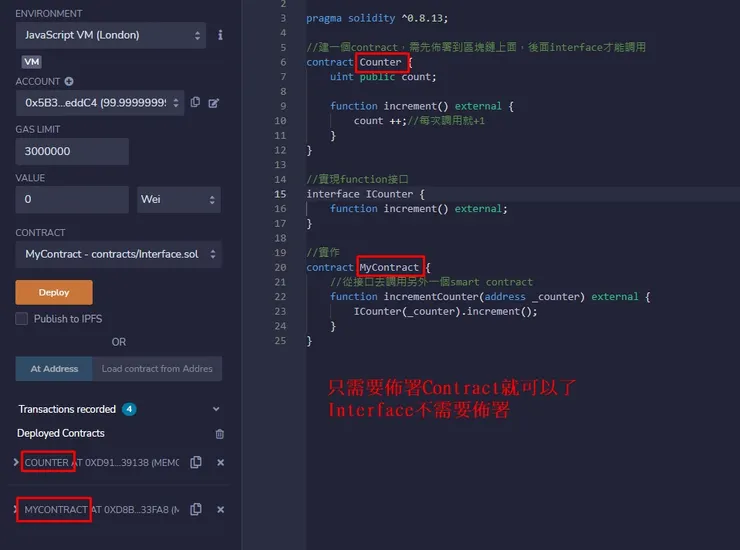Image resolution: width=740 pixels, height=550 pixels.
Task: Change the value unit Wei dropdown
Action: (x=179, y=199)
